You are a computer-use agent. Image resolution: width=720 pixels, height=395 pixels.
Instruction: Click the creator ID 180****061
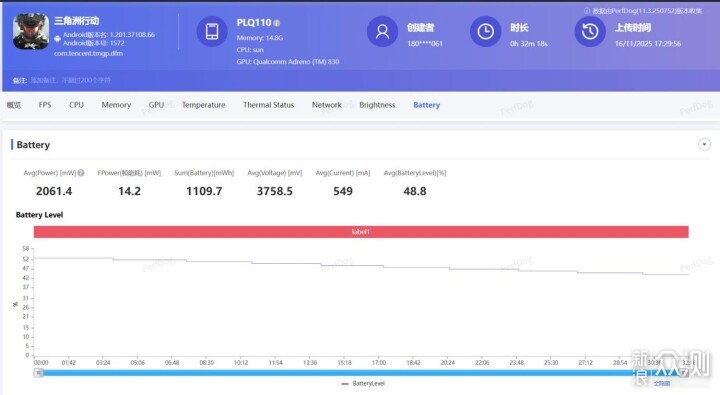click(425, 44)
